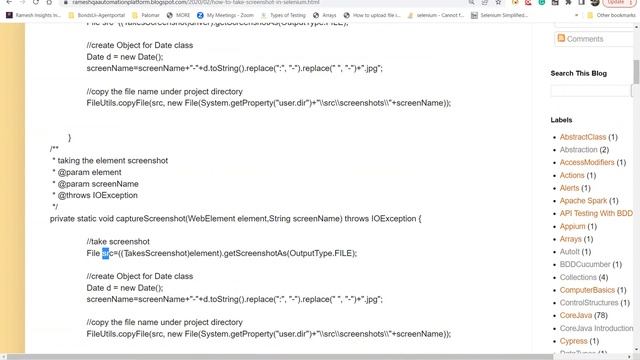Click the horizontal scrollbar at the page bottom

coord(280,357)
